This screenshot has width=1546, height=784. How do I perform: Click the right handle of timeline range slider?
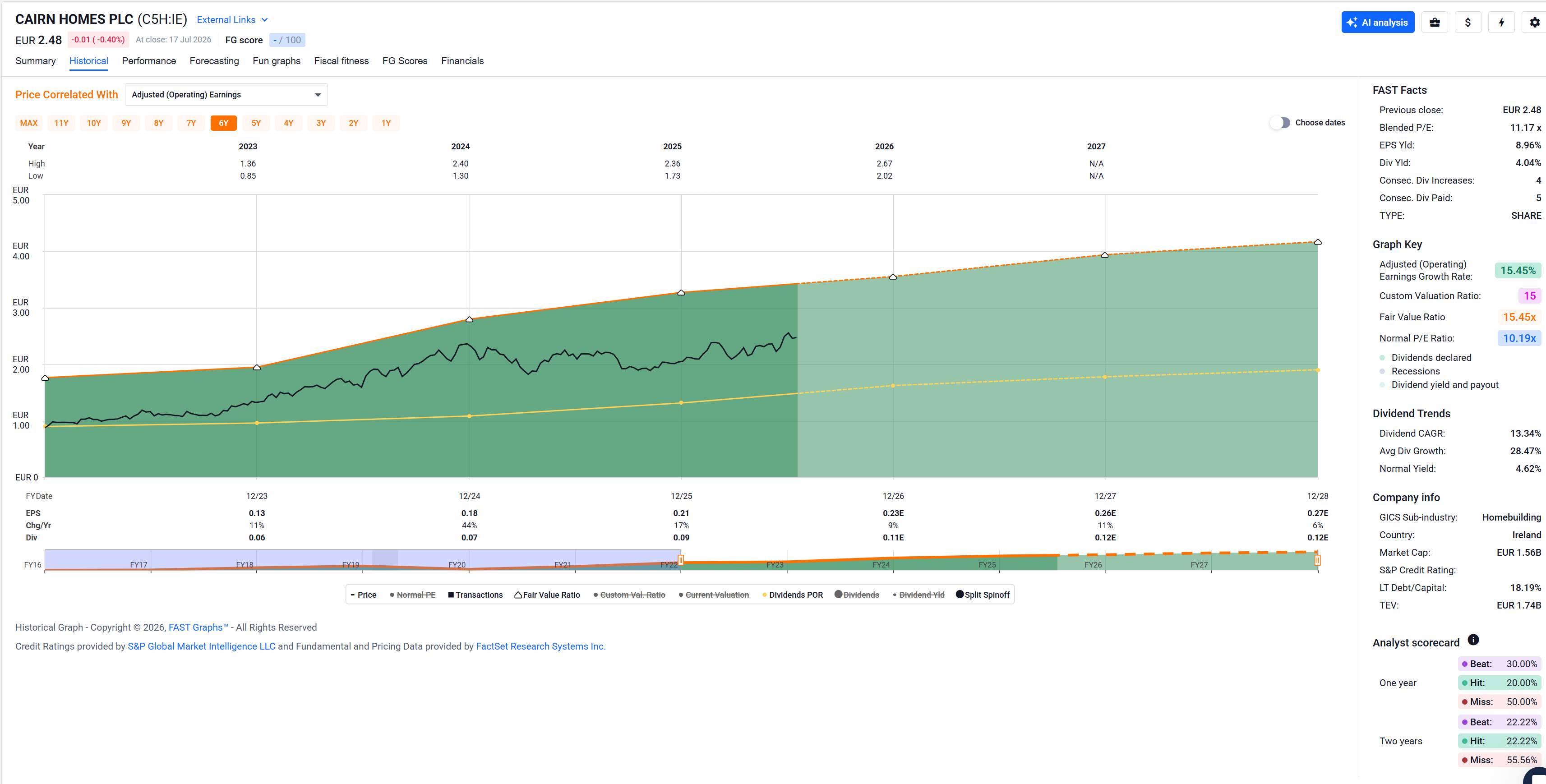point(1317,560)
